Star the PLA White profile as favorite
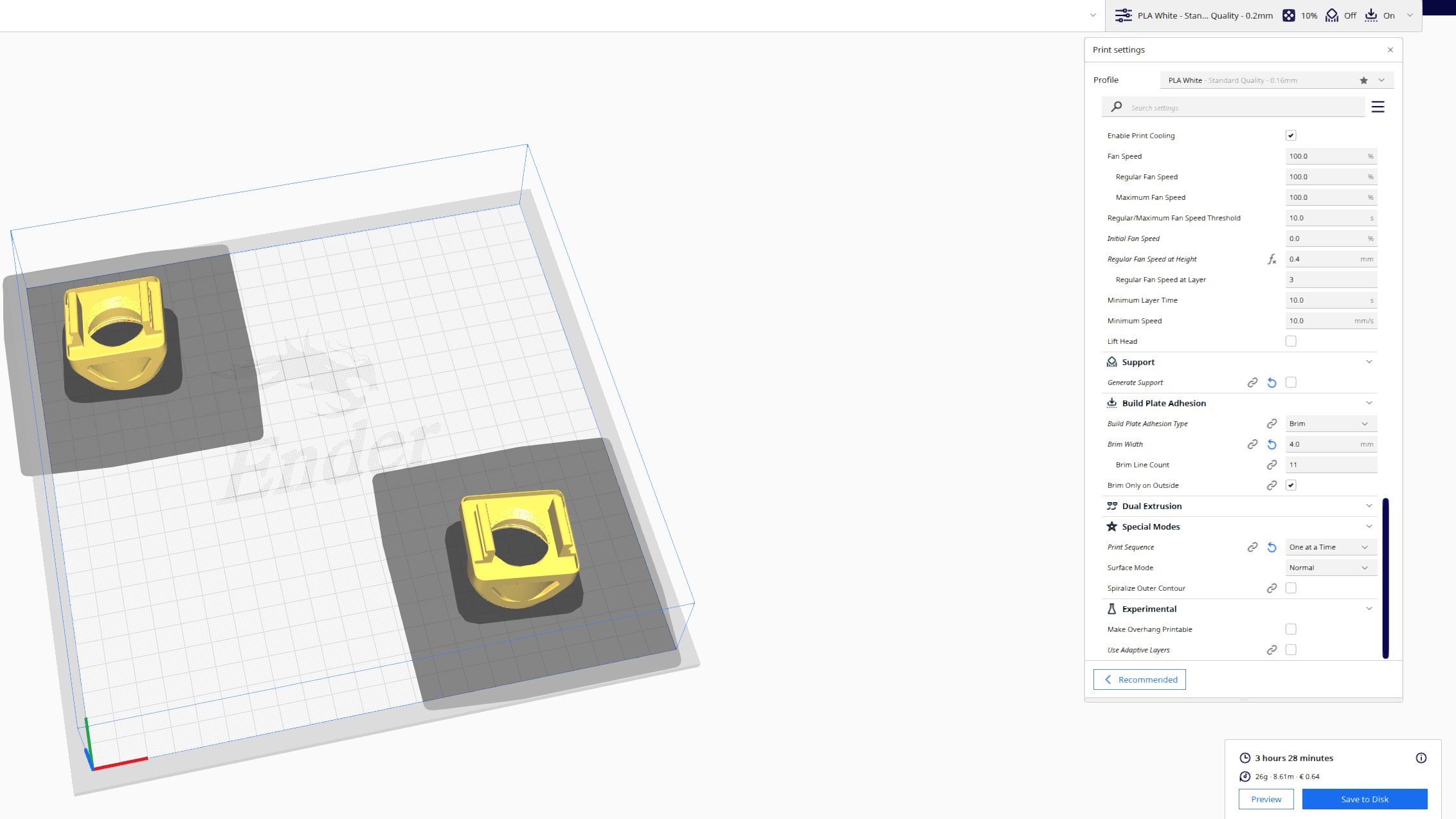This screenshot has height=819, width=1456. tap(1363, 80)
